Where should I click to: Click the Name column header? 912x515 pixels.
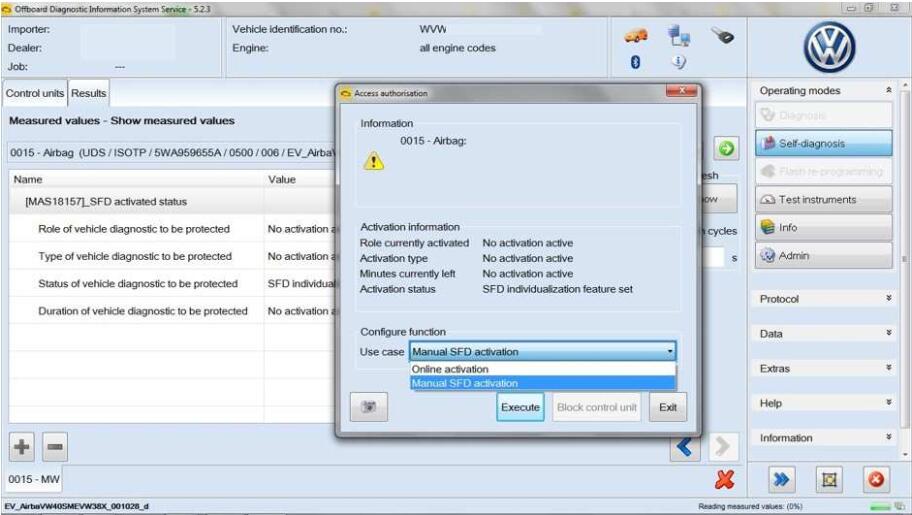[x=137, y=179]
